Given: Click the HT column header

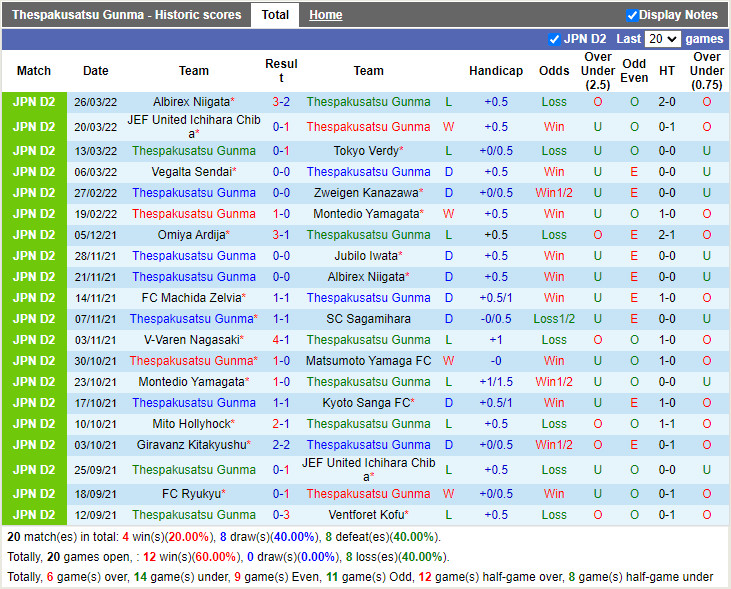Looking at the screenshot, I should point(667,71).
